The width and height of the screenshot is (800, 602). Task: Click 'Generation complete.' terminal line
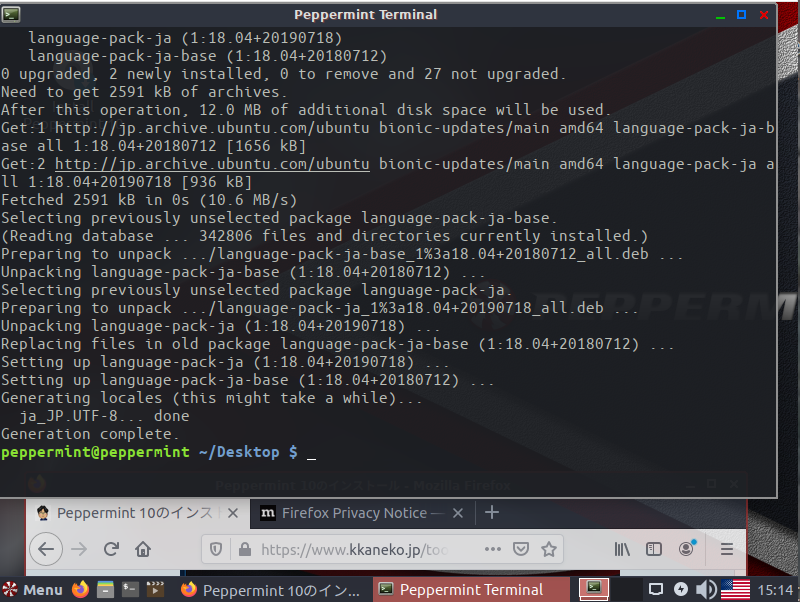tap(90, 434)
